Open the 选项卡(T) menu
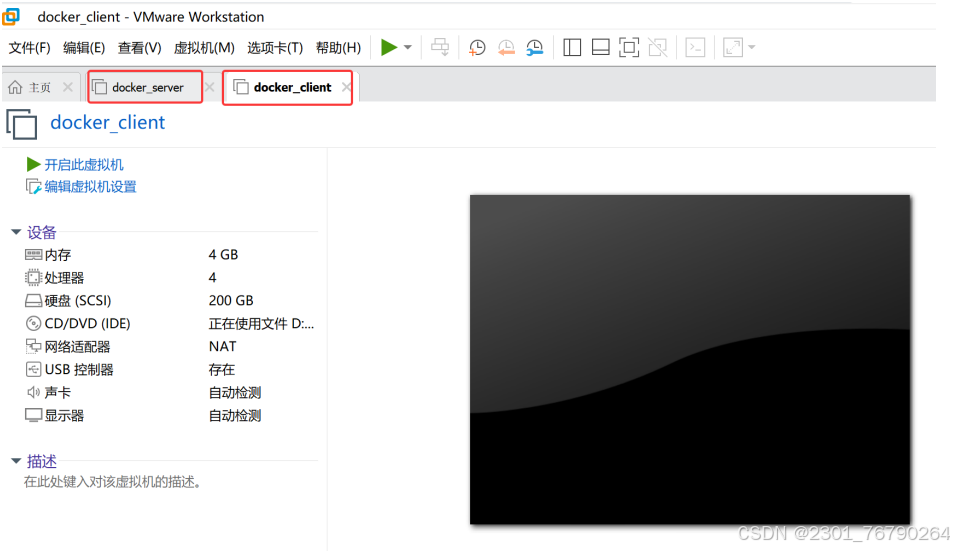954x551 pixels. [275, 47]
